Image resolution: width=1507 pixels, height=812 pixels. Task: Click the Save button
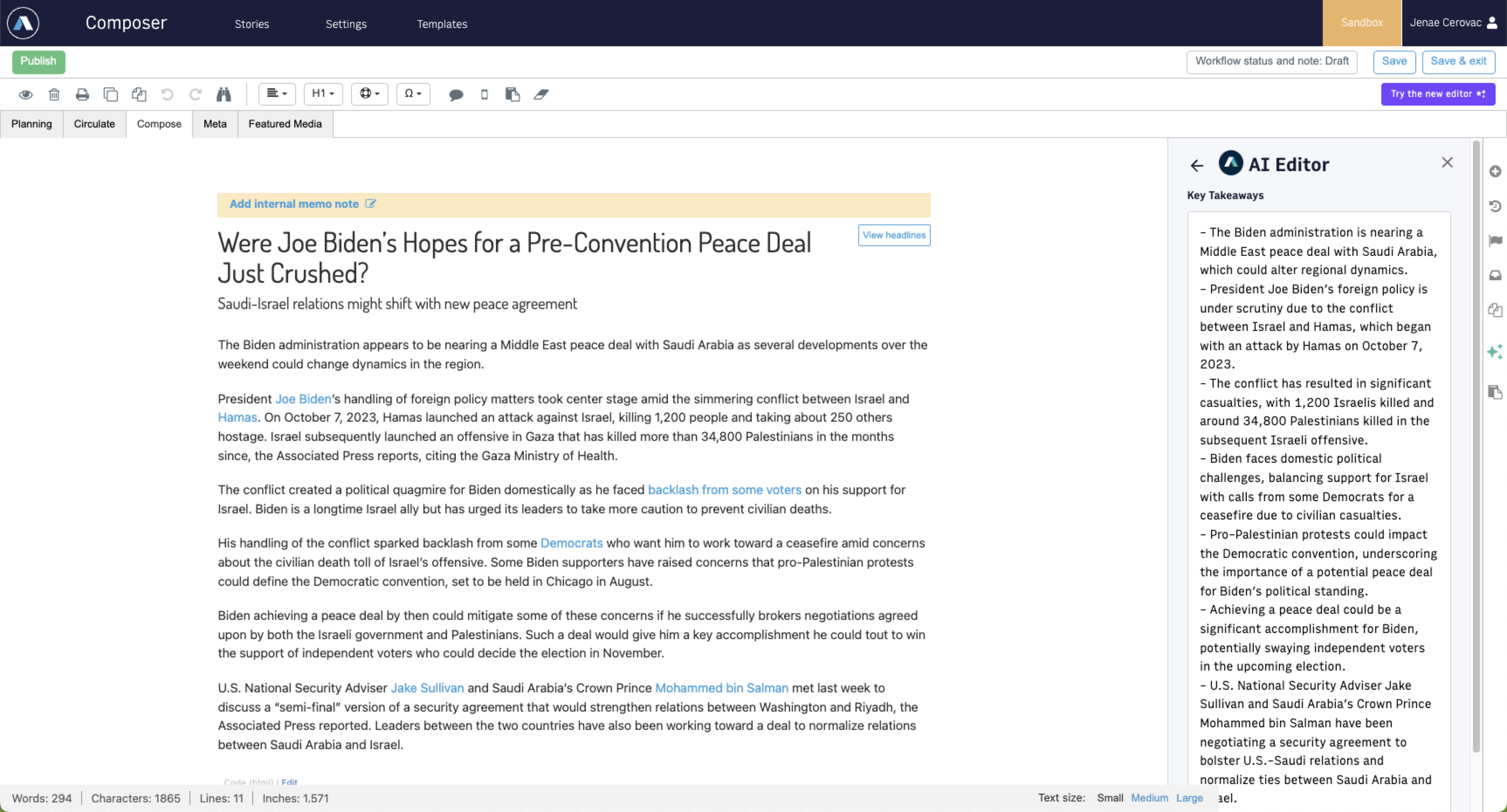1394,62
